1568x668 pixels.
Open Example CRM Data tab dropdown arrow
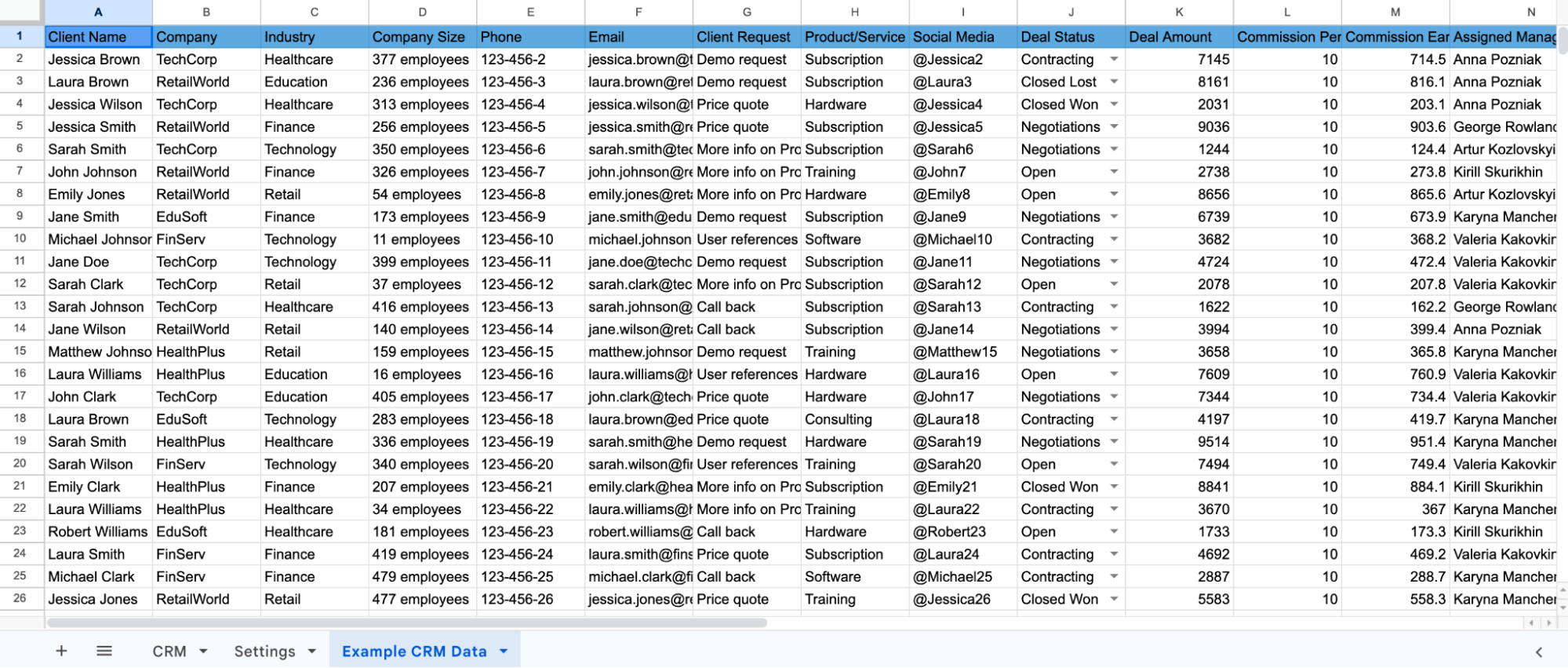pyautogui.click(x=504, y=651)
